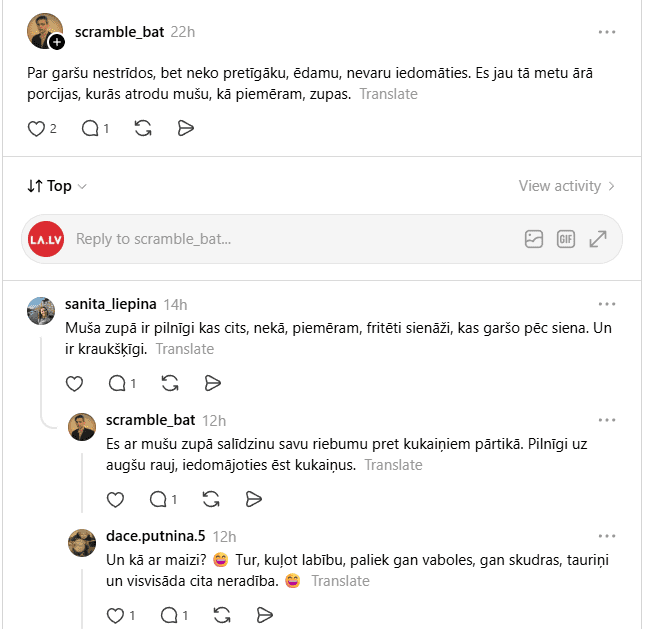This screenshot has height=629, width=646.
Task: Open the Top sort dropdown
Action: 57,186
